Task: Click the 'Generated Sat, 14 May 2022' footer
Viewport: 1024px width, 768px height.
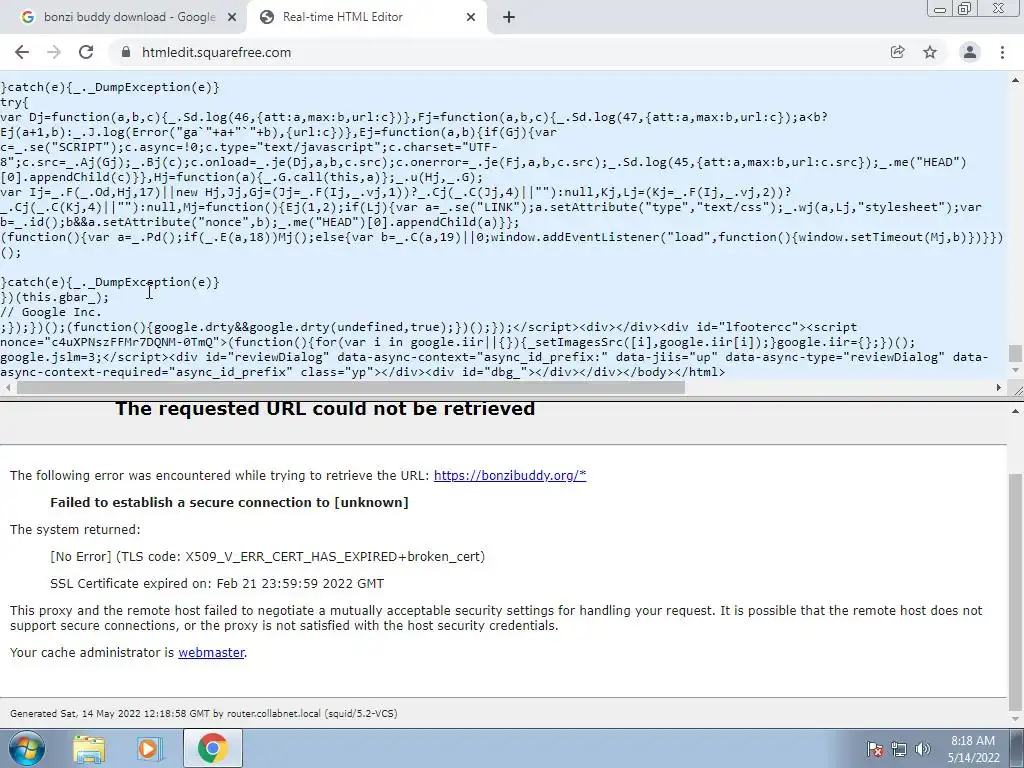Action: coord(204,713)
